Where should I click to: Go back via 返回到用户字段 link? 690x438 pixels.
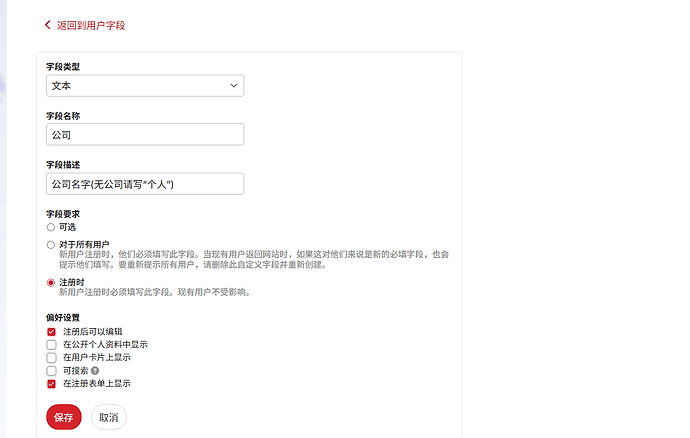(x=91, y=26)
